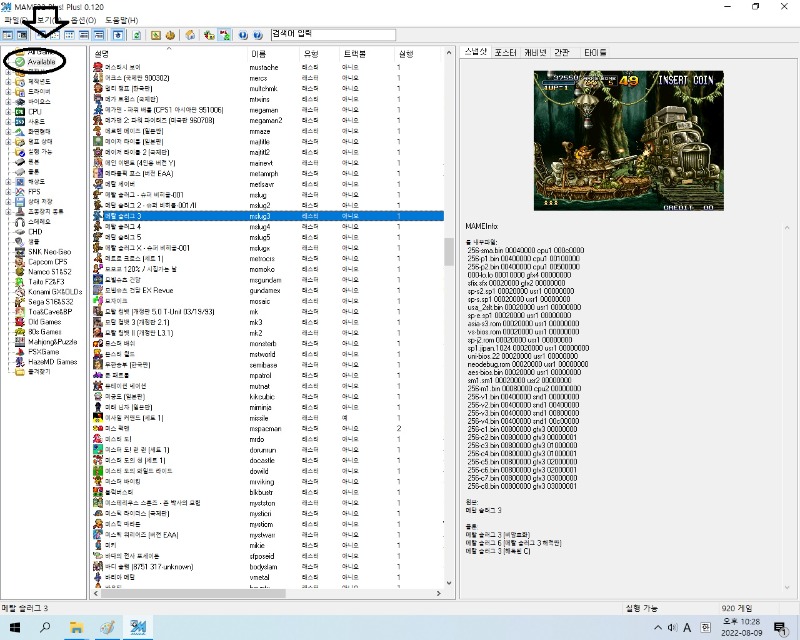Click the green refresh toolbar icon
800x640 pixels.
pos(137,35)
